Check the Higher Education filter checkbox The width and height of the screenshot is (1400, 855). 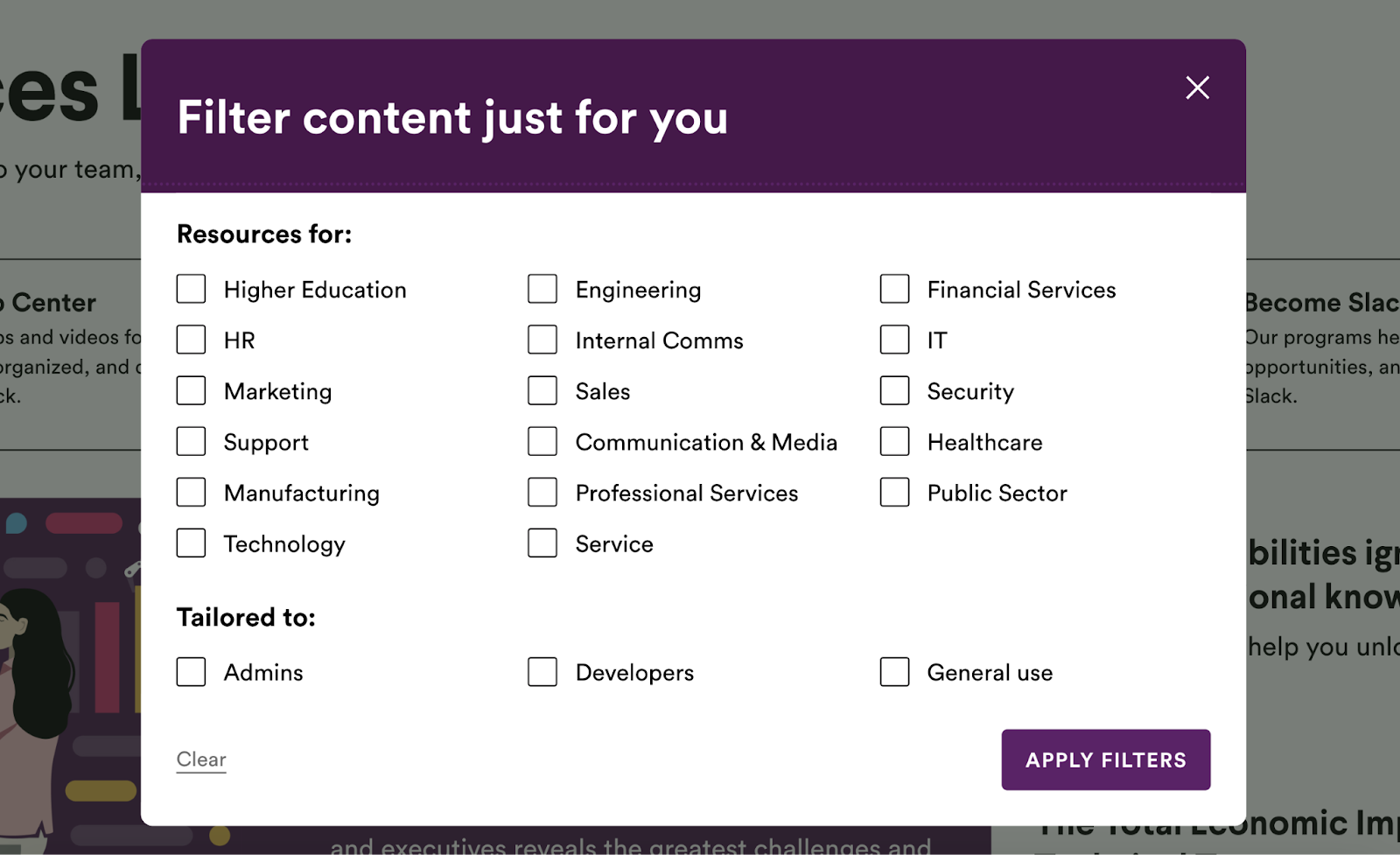click(191, 289)
